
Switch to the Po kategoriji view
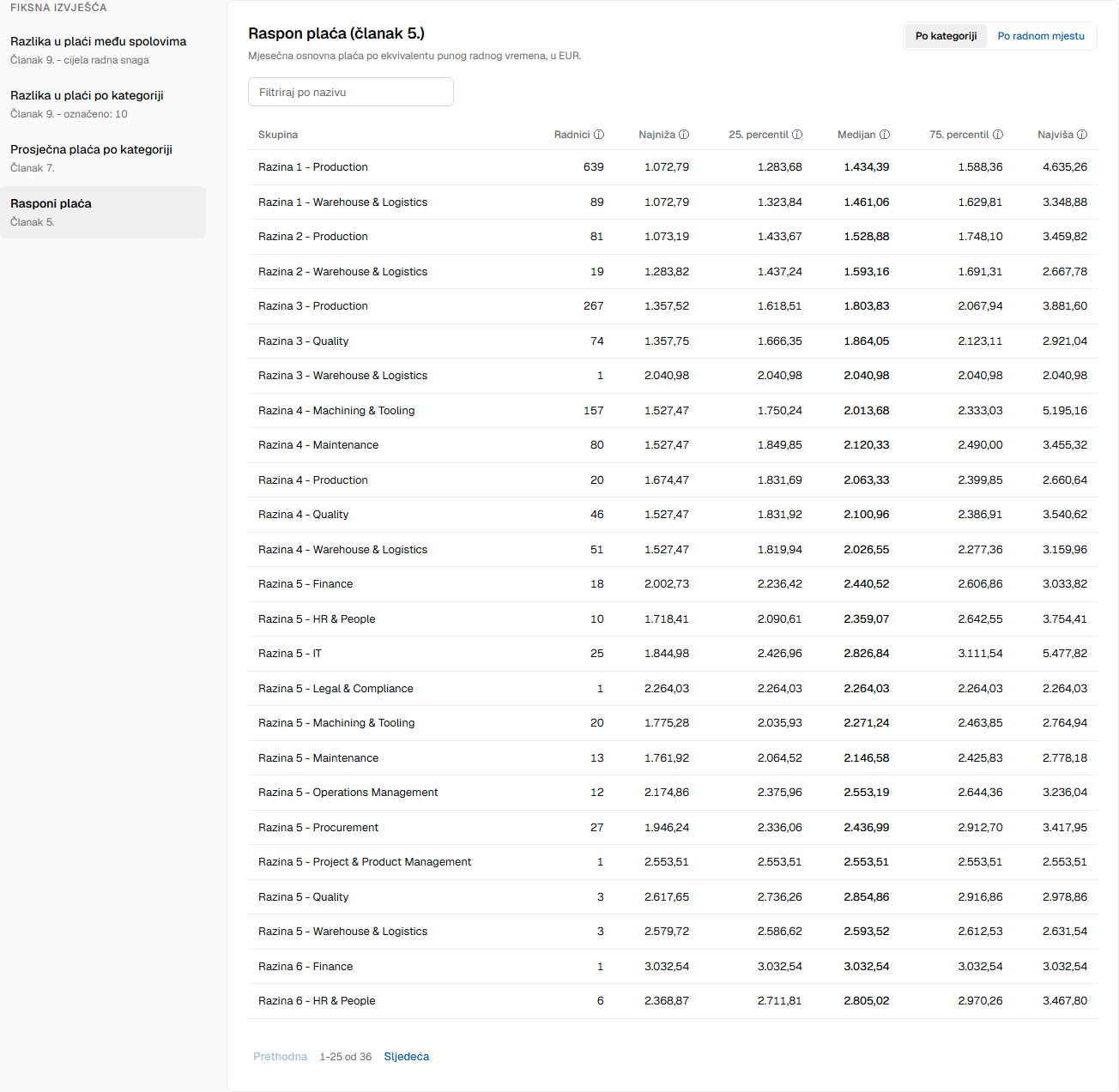coord(946,36)
